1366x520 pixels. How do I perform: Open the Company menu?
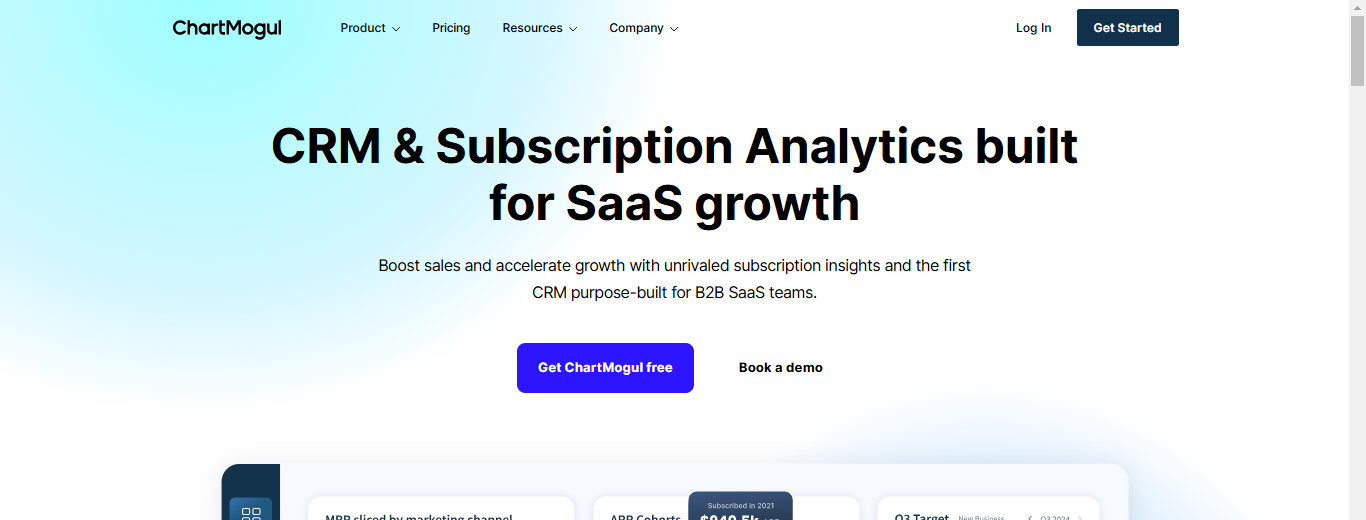click(636, 28)
